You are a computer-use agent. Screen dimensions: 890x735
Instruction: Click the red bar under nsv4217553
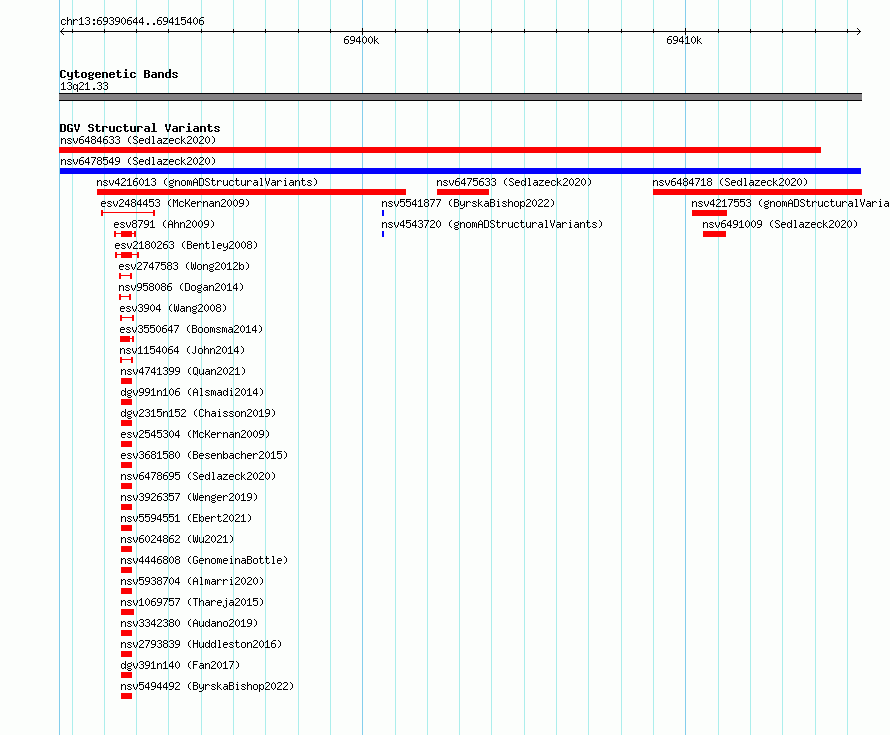[x=710, y=213]
